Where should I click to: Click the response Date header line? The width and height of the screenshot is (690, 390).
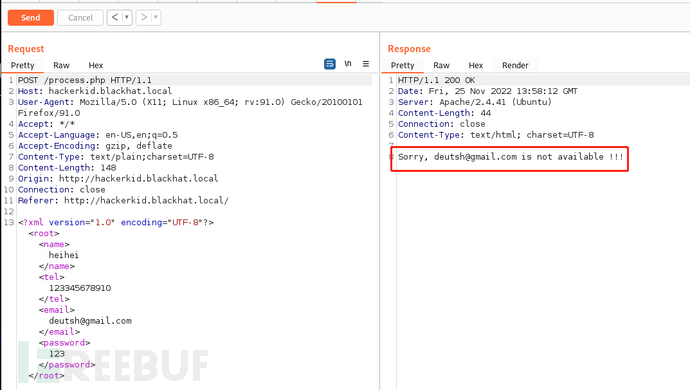488,91
